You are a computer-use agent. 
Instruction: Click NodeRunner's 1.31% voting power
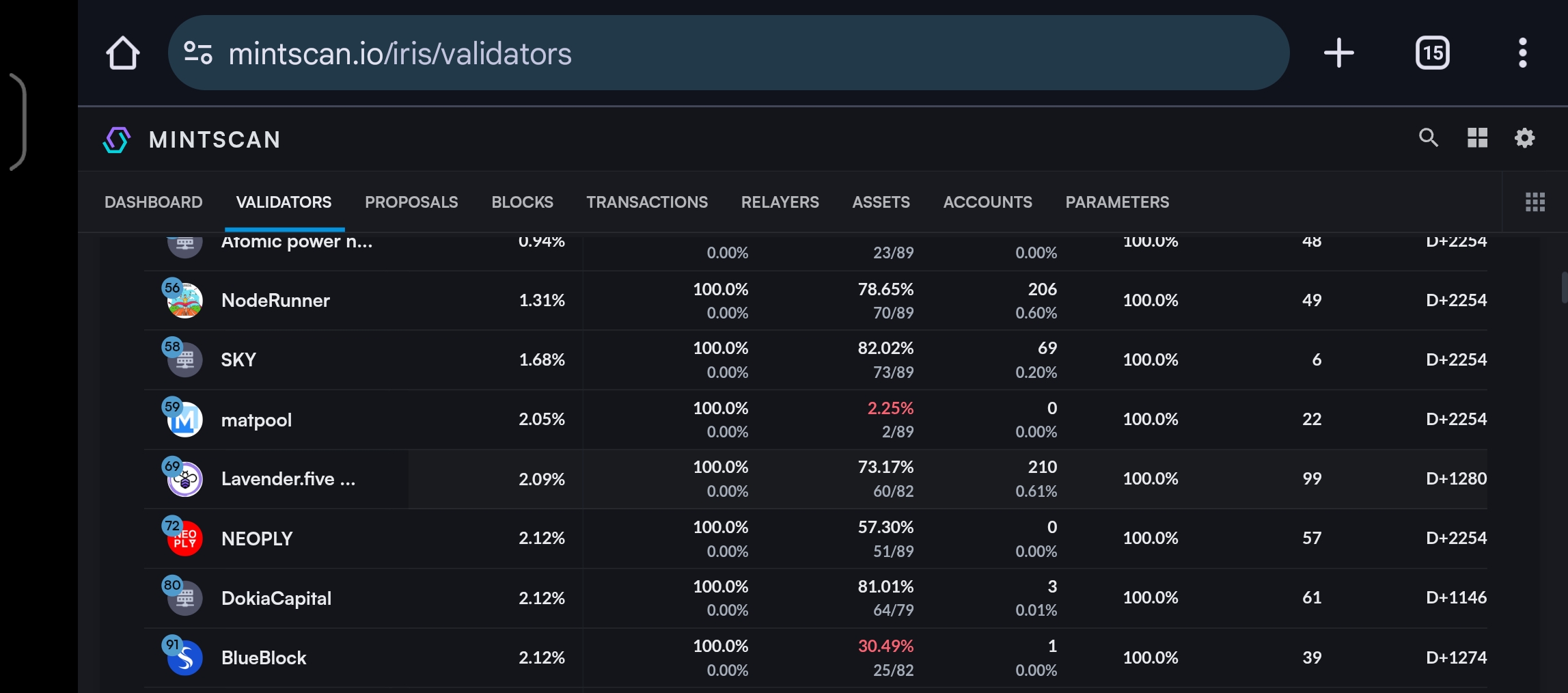click(542, 300)
